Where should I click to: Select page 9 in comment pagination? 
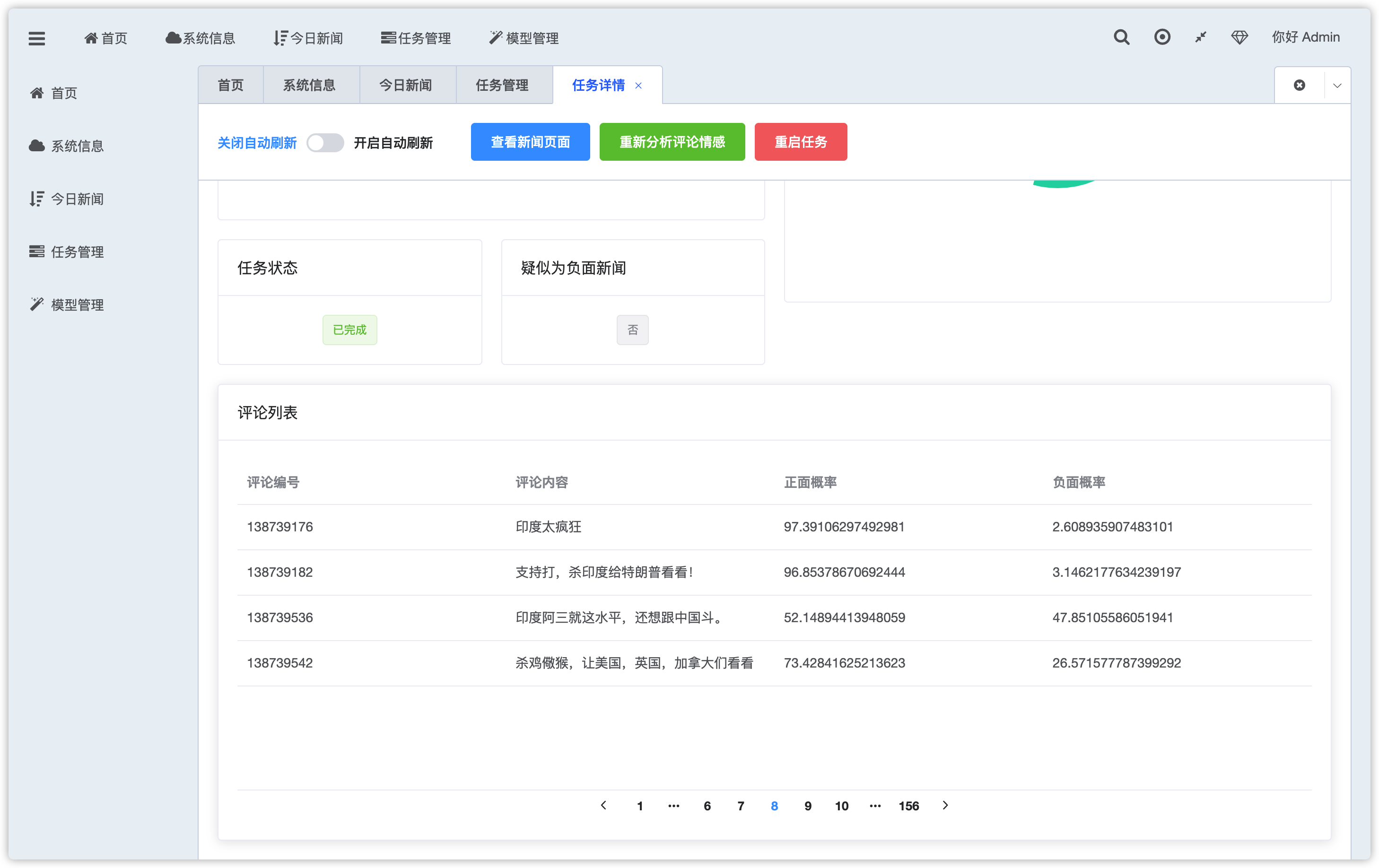(x=807, y=806)
